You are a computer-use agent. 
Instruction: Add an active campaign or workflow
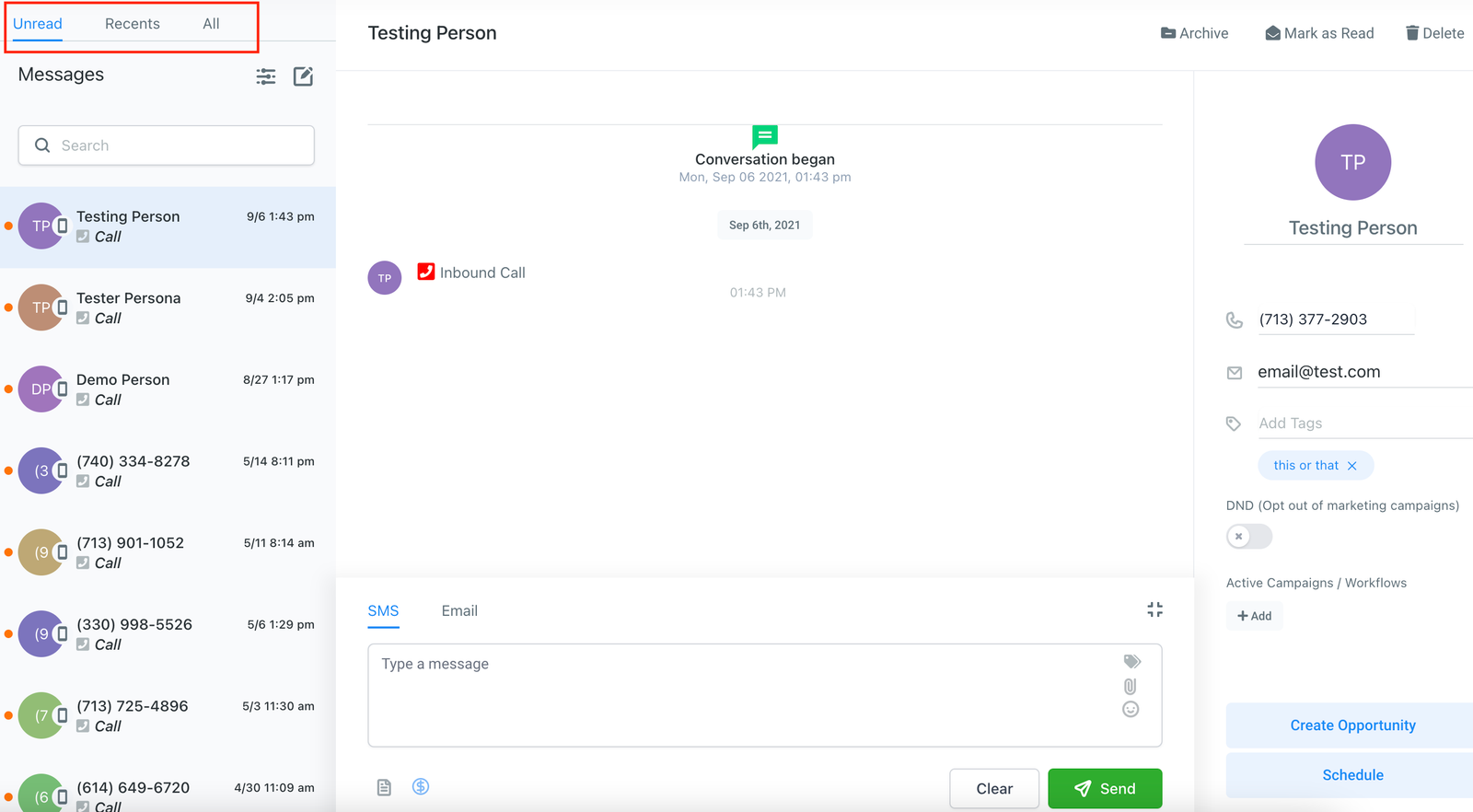coord(1254,616)
